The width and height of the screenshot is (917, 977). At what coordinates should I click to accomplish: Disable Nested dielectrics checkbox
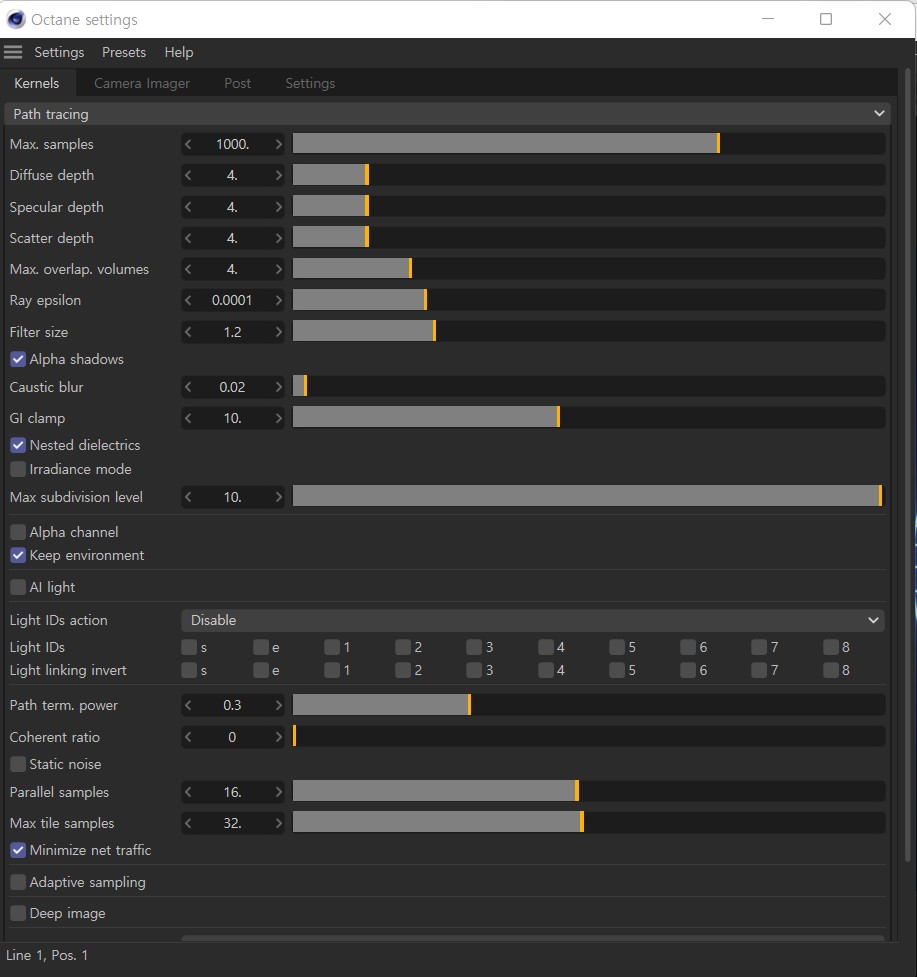18,445
